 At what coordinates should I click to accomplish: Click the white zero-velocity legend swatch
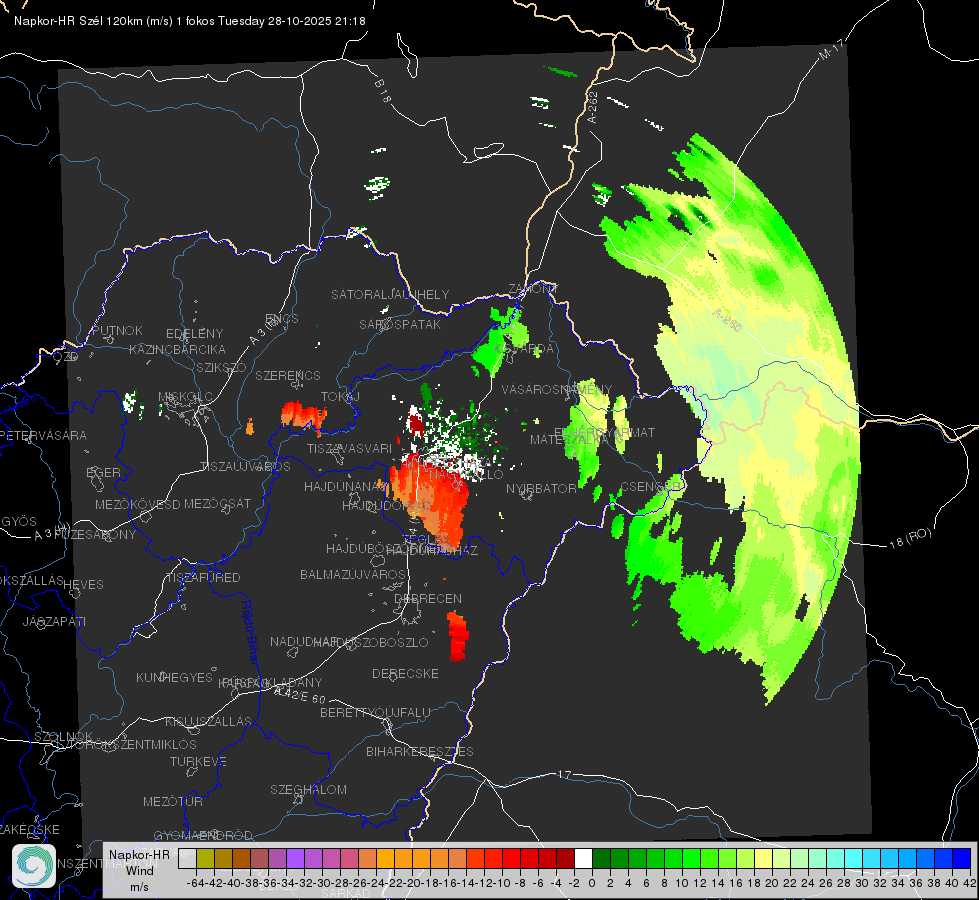583,858
